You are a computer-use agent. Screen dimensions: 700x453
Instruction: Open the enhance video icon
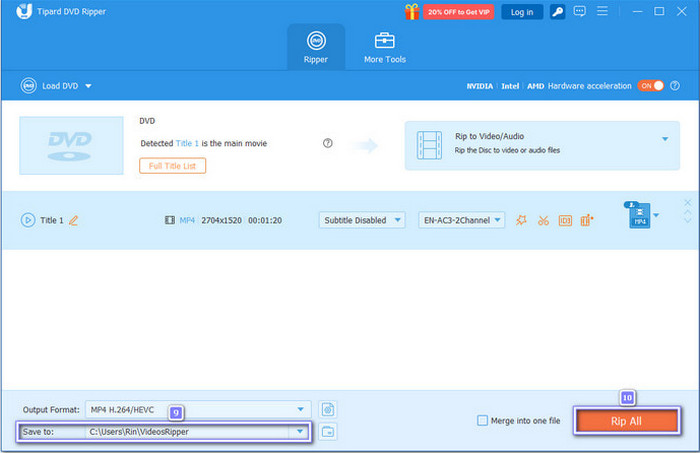[x=587, y=220]
